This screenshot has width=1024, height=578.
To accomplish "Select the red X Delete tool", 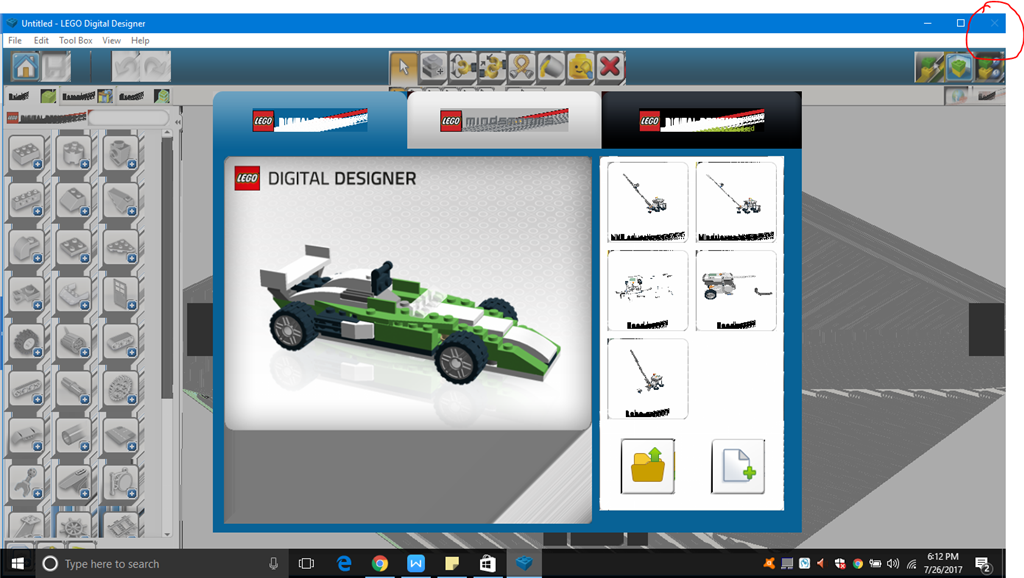I will click(x=610, y=67).
